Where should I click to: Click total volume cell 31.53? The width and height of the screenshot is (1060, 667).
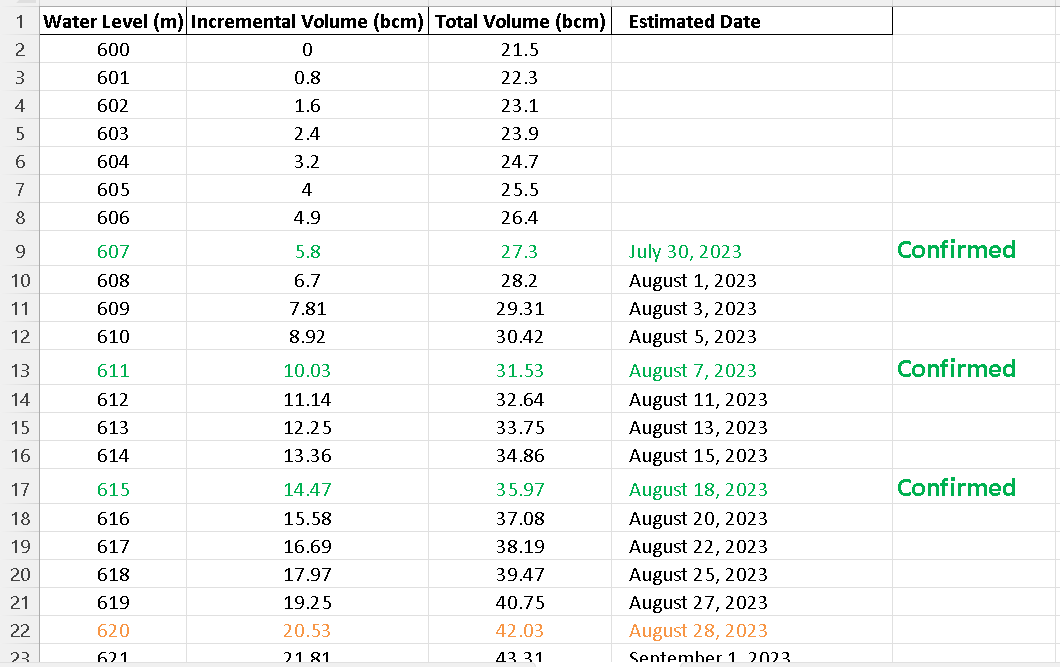[520, 370]
